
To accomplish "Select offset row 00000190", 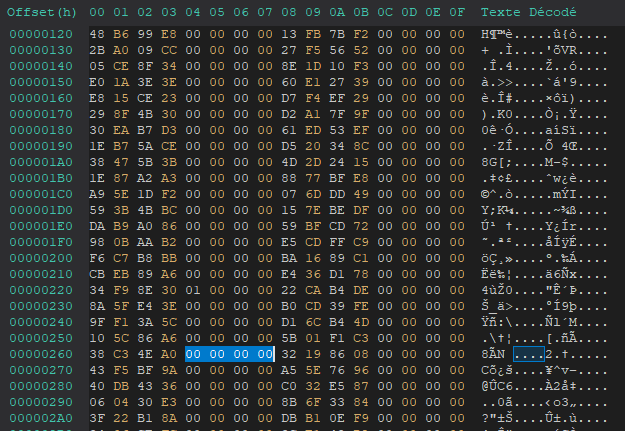I will (x=41, y=146).
